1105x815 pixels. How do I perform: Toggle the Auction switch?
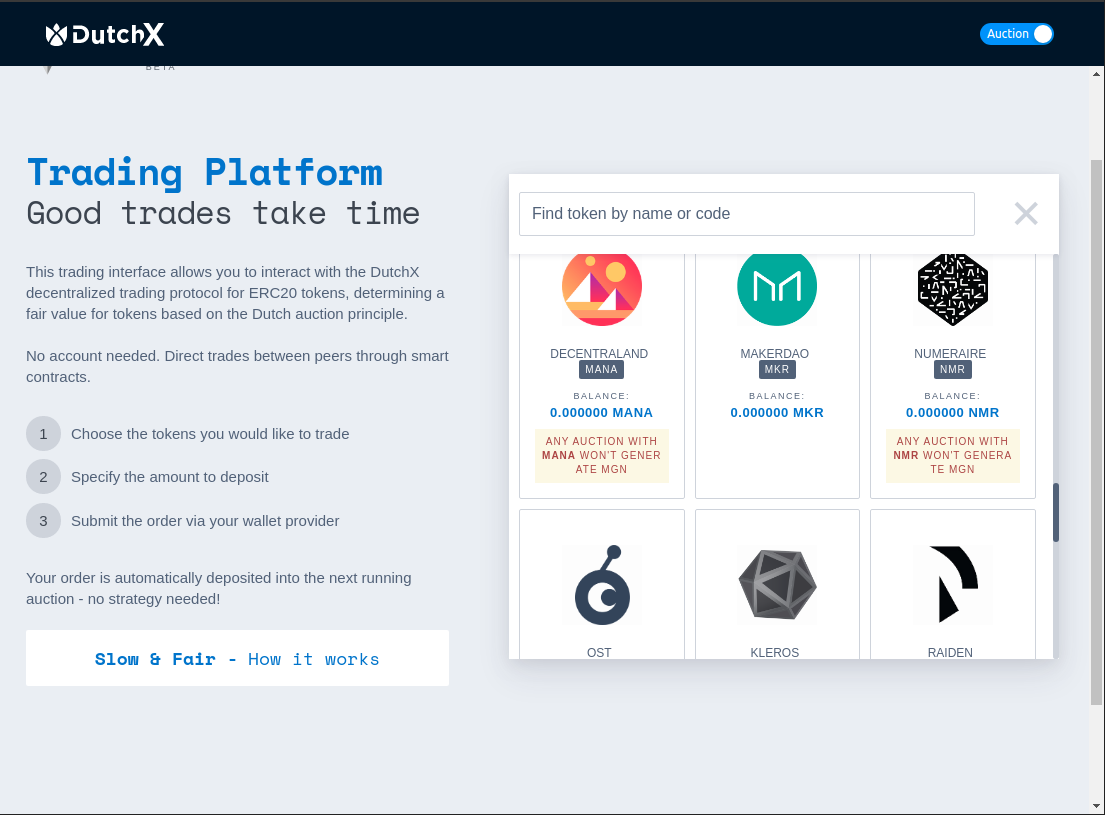tap(1016, 34)
